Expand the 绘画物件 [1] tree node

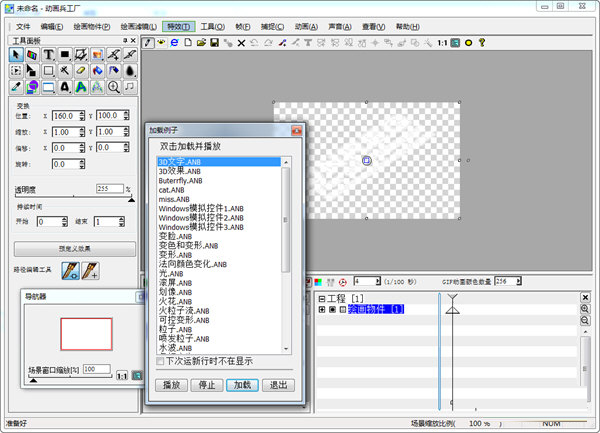(321, 310)
